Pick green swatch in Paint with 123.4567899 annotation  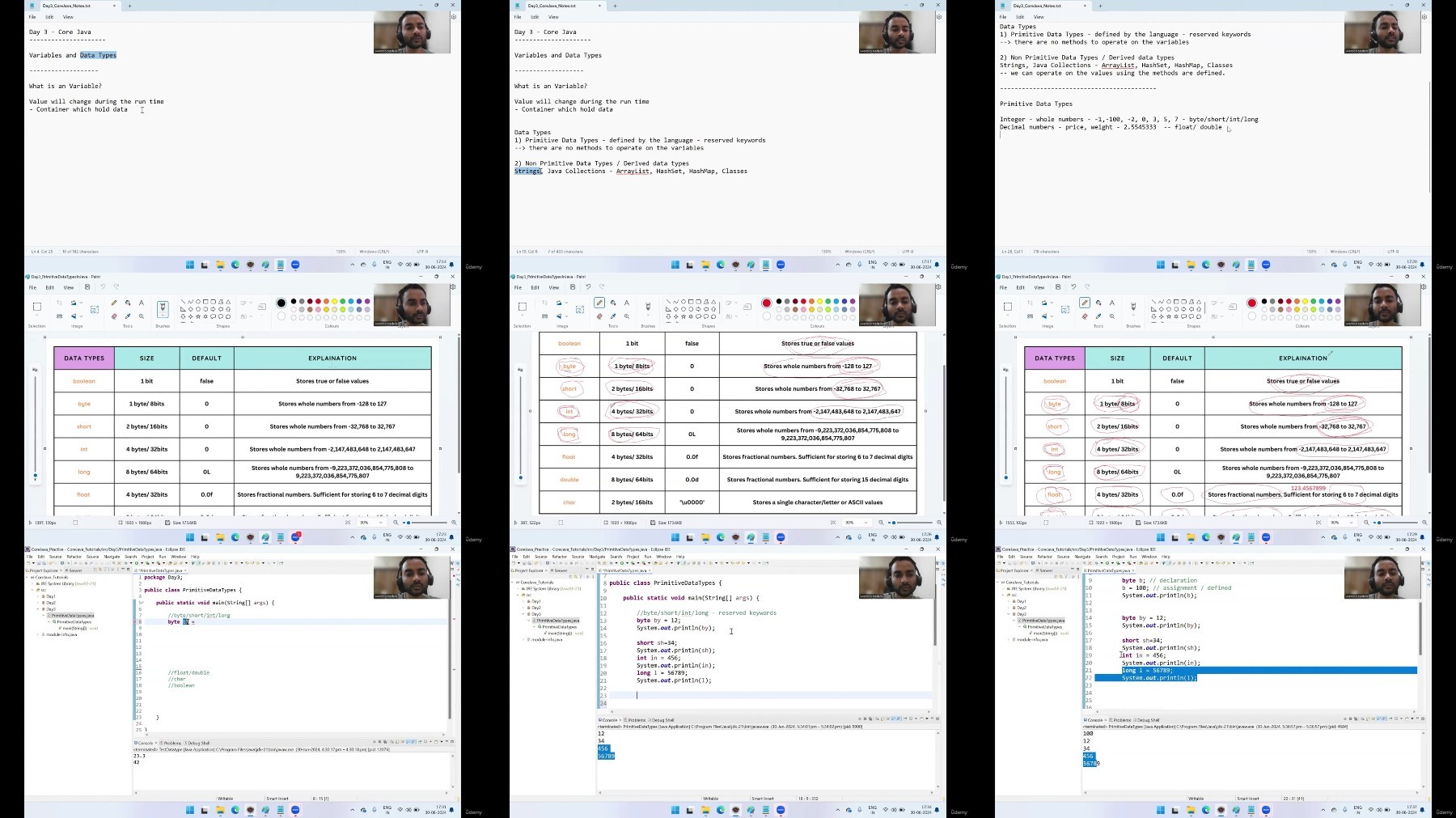tap(1313, 302)
